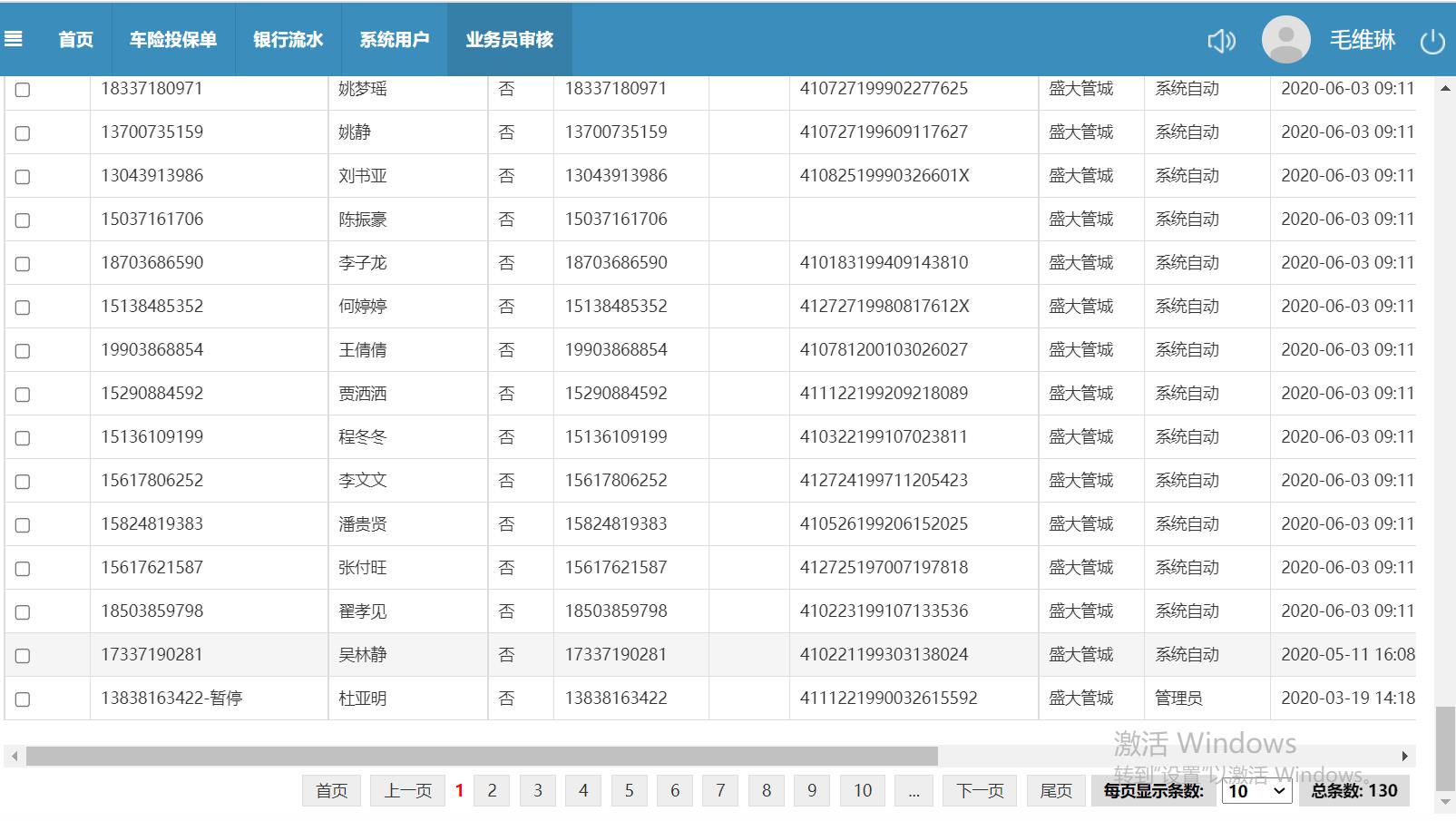The width and height of the screenshot is (1456, 821).
Task: Open the 每页显示条数 dropdown
Action: [x=1256, y=791]
